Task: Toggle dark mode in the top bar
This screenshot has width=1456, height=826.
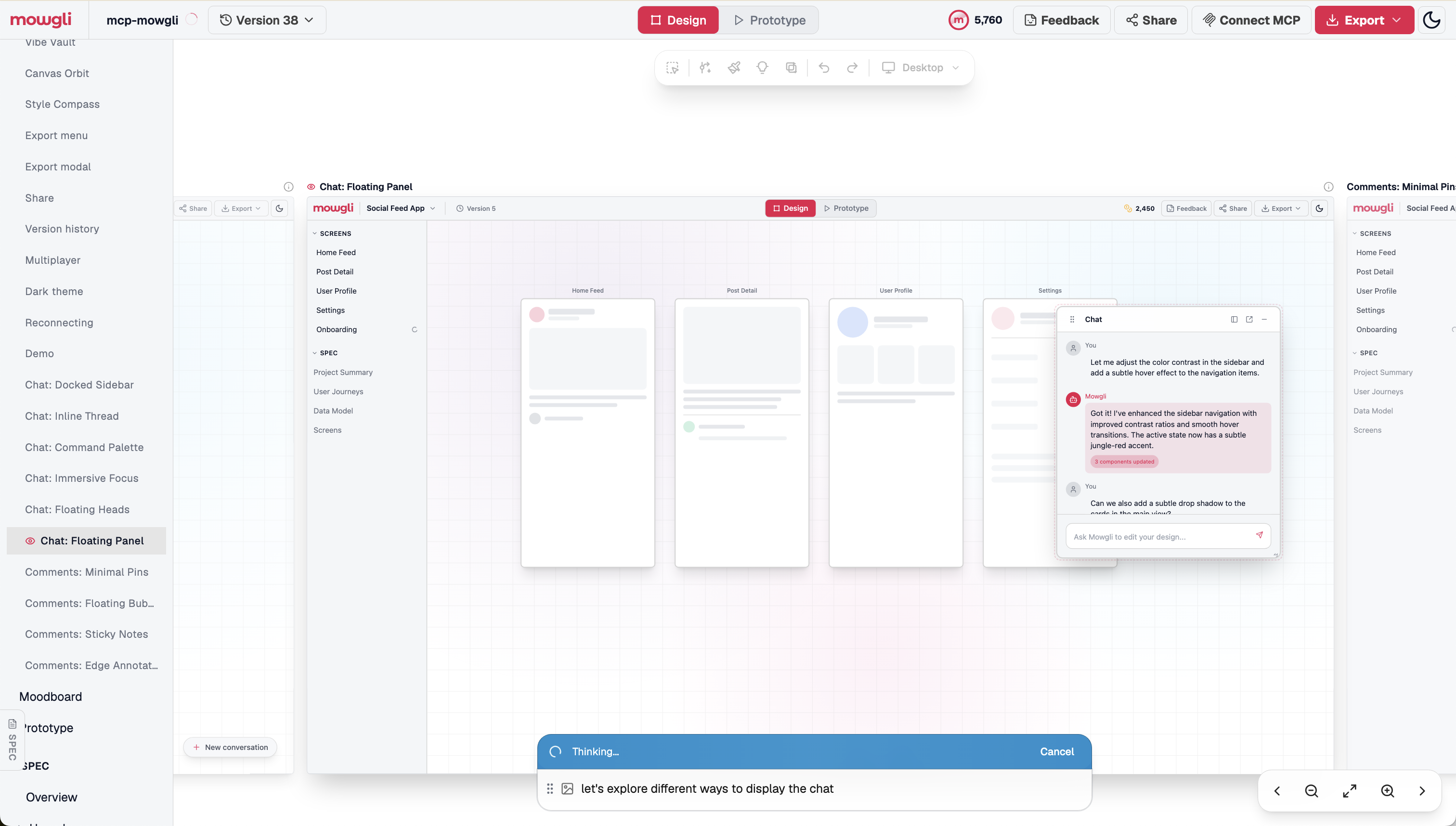Action: click(1431, 20)
